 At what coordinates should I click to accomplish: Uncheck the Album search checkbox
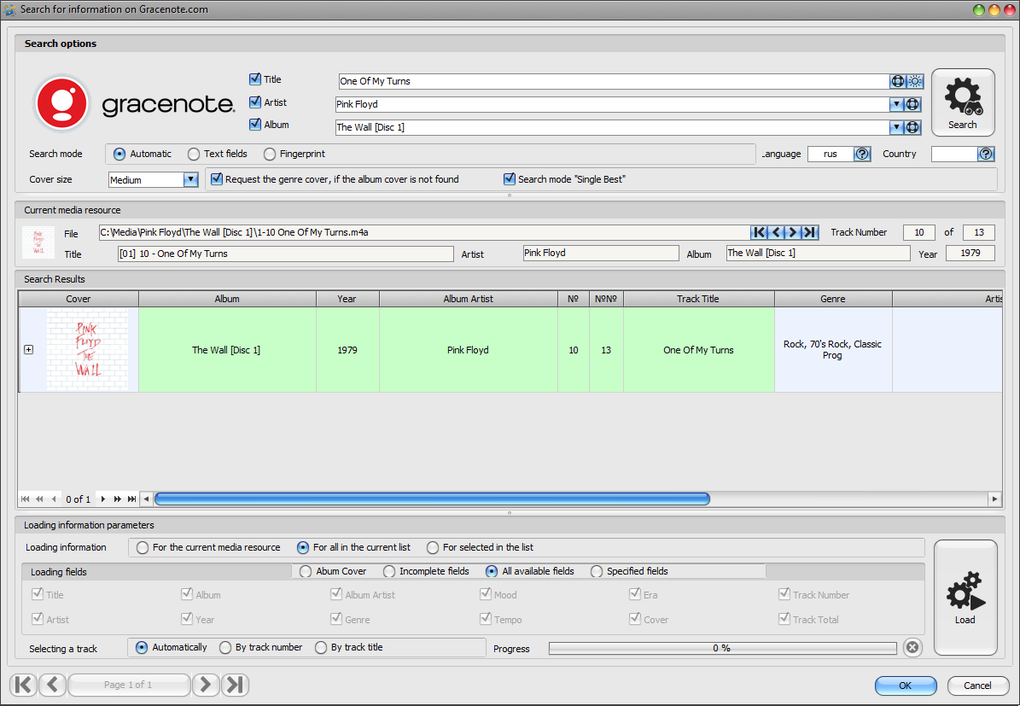coord(255,124)
